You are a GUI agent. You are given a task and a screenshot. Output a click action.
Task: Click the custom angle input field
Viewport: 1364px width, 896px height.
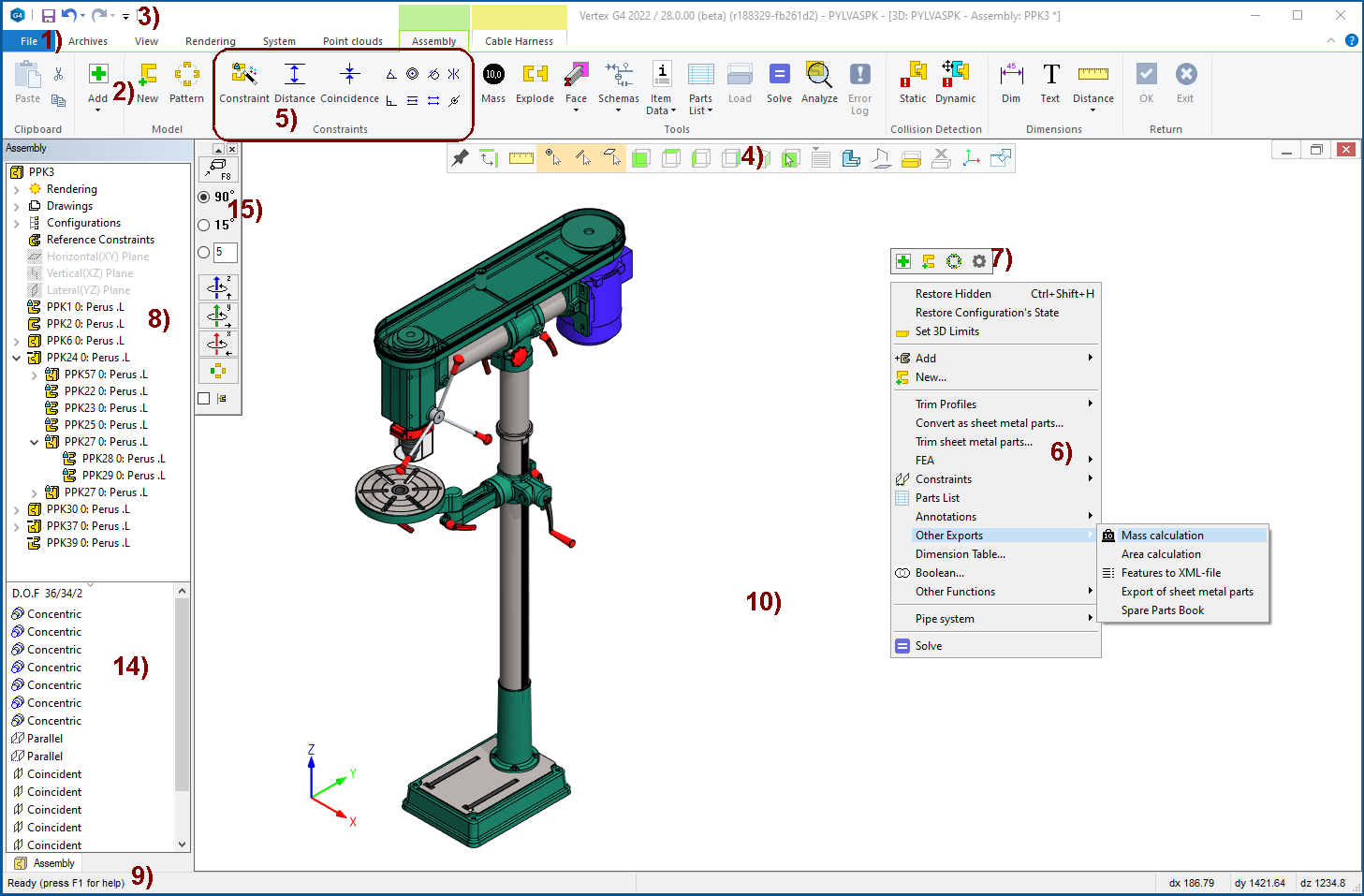225,252
